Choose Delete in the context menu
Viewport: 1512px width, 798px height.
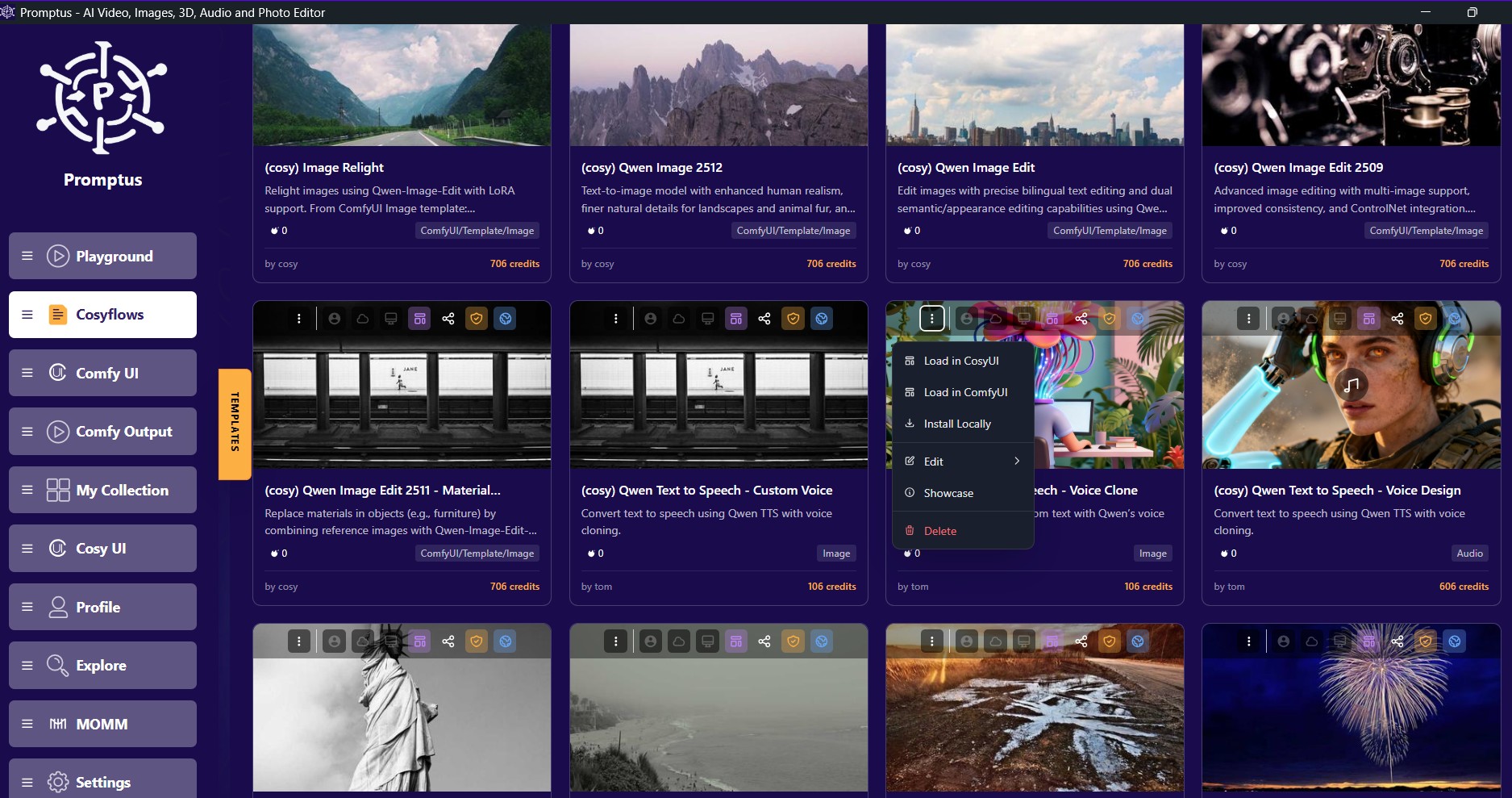[x=963, y=531]
